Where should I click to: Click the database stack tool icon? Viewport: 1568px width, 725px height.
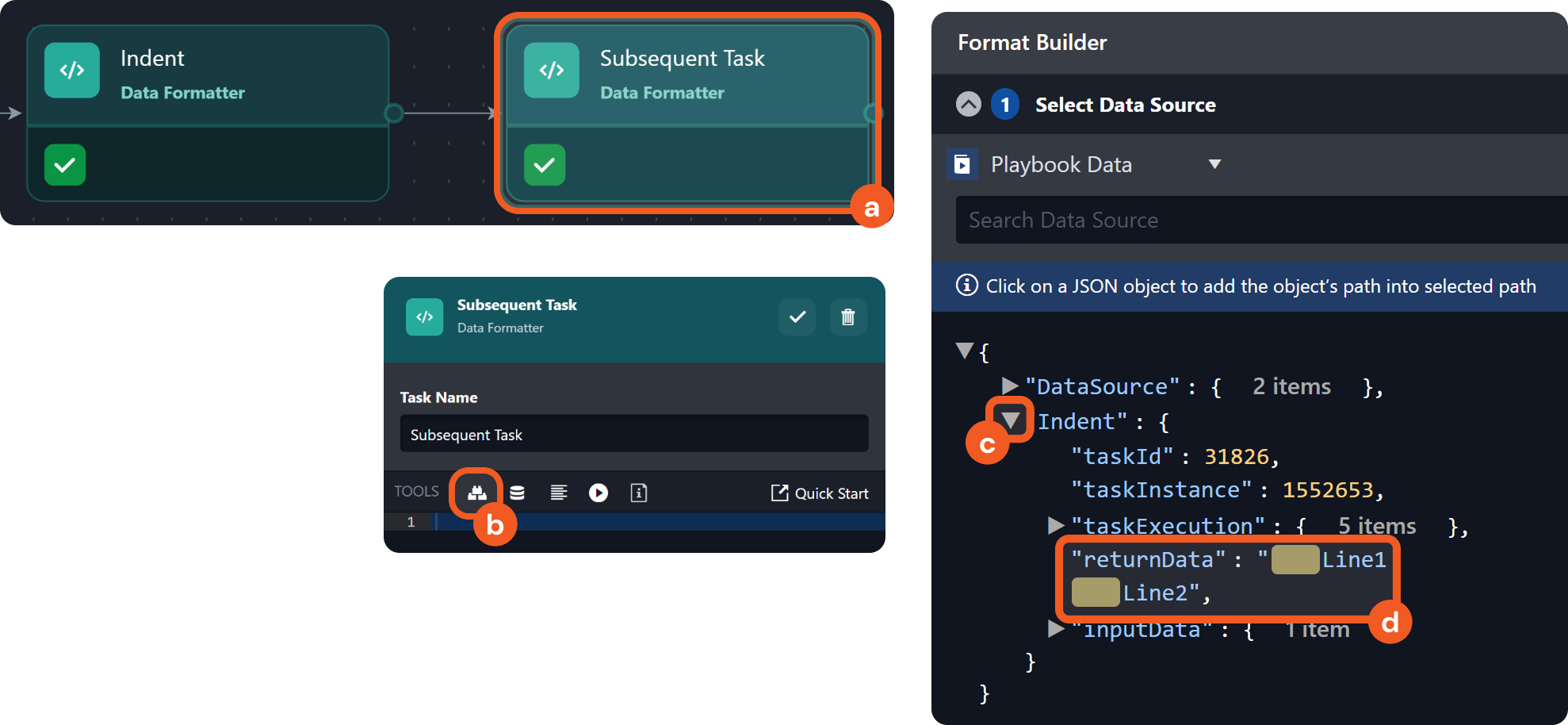pyautogui.click(x=517, y=493)
